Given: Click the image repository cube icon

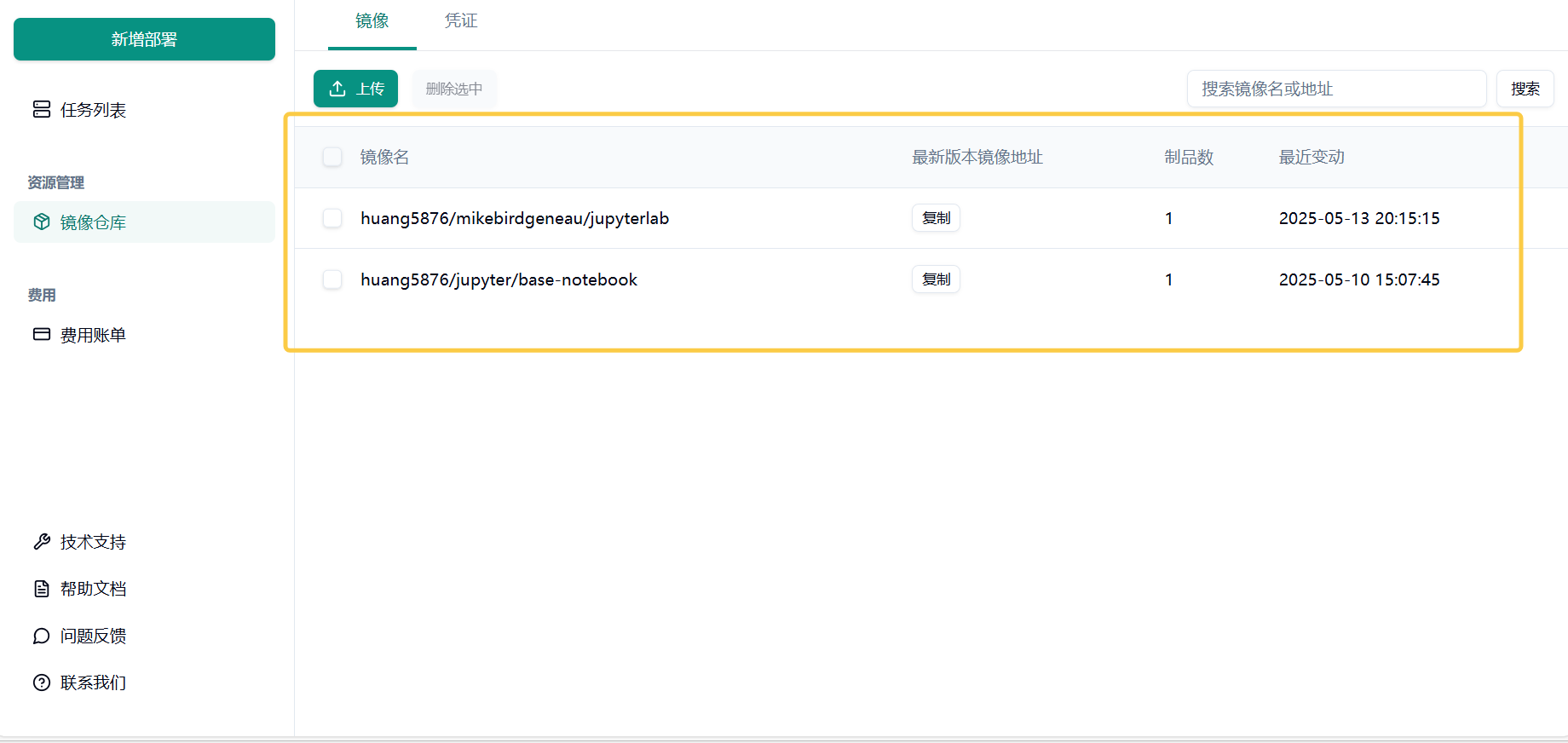Looking at the screenshot, I should [41, 222].
